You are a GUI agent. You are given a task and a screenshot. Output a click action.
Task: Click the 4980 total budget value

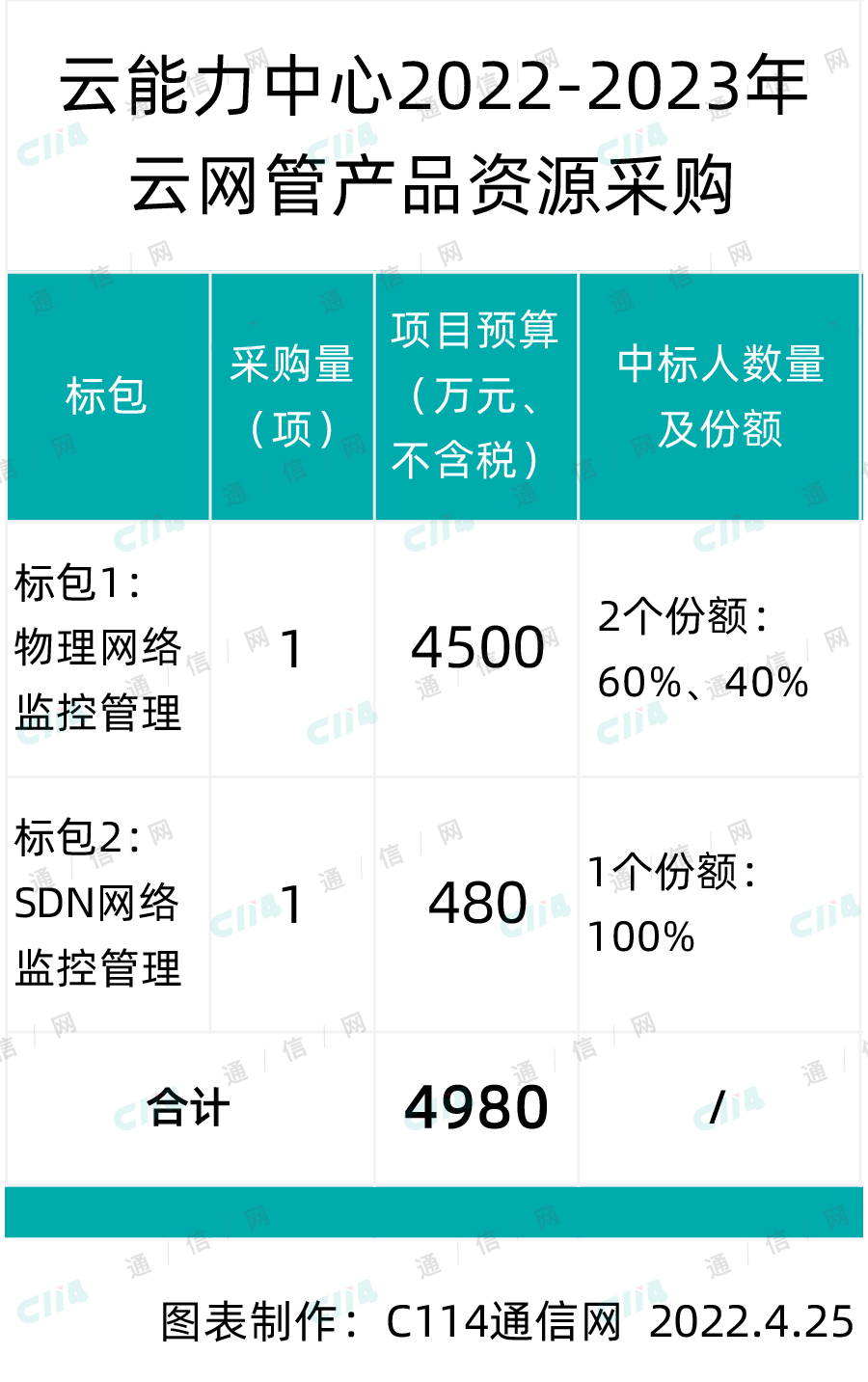[x=476, y=1107]
